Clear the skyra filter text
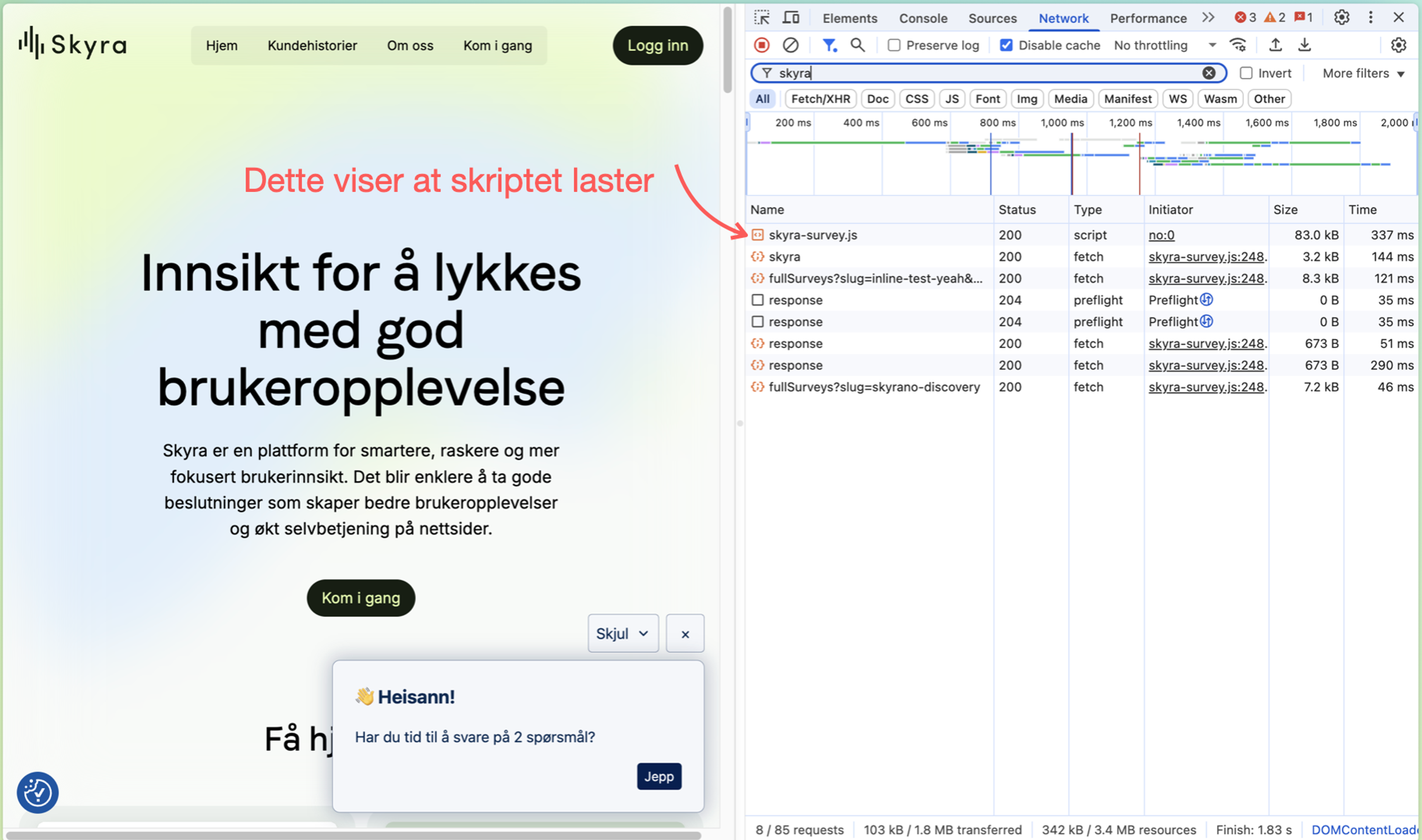The height and width of the screenshot is (840, 1422). pos(1209,73)
